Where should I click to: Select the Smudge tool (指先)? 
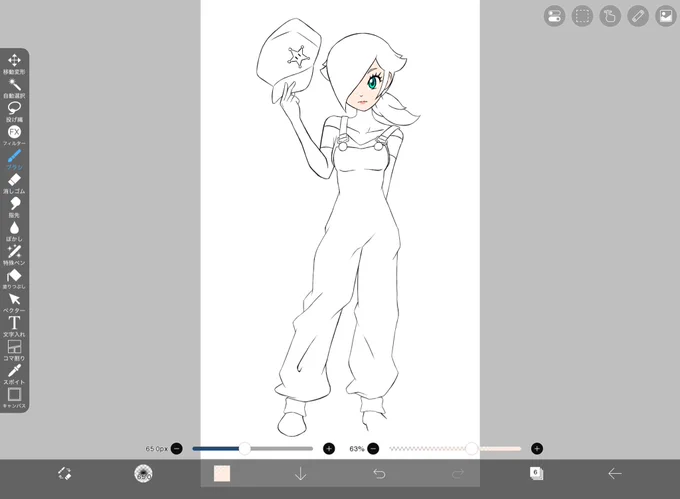(x=14, y=208)
